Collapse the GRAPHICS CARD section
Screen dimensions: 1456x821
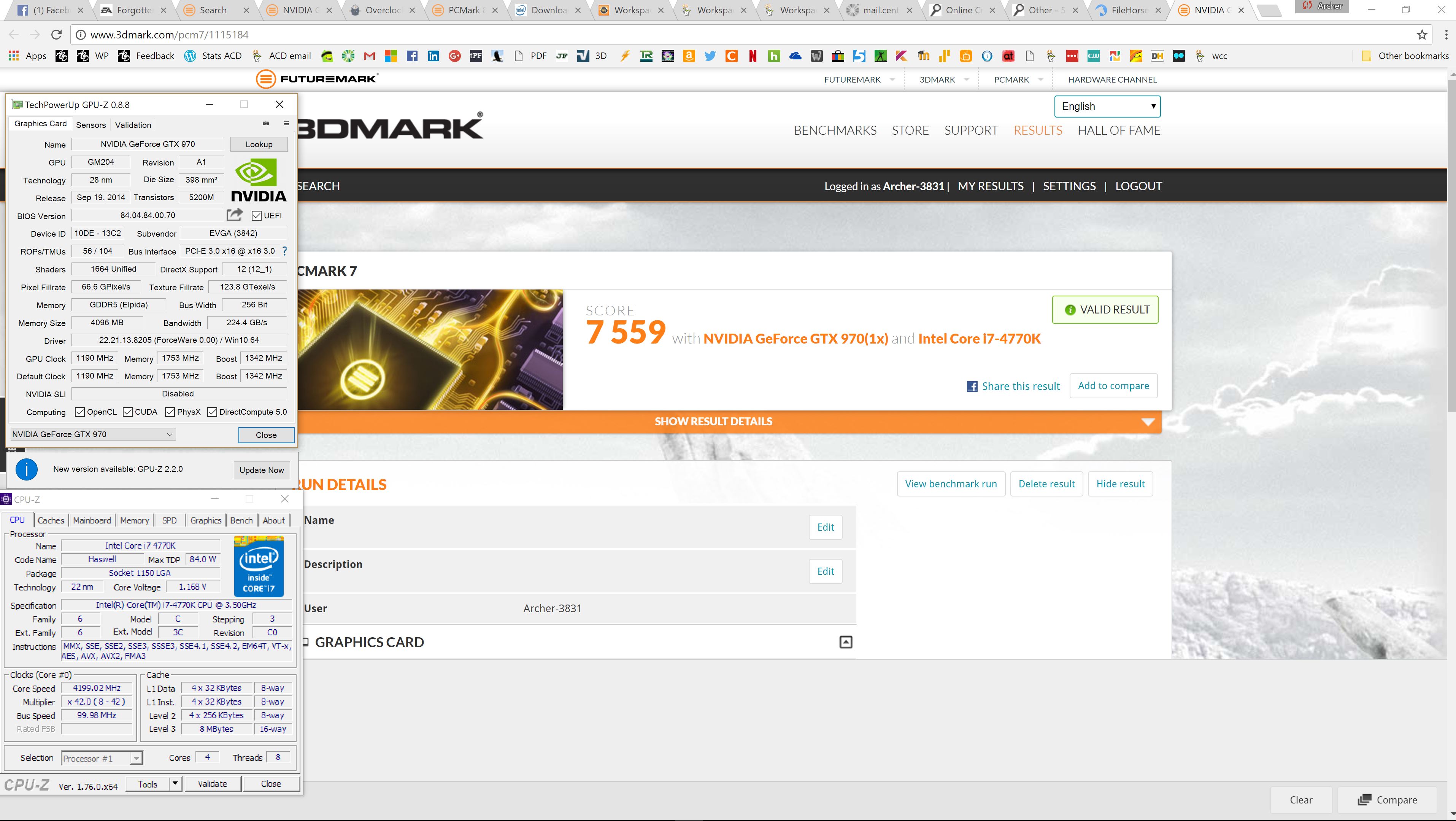tap(846, 642)
